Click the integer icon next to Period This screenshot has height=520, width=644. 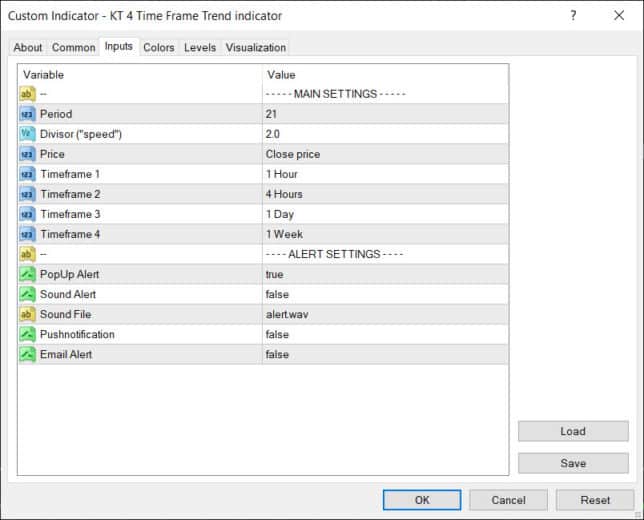click(27, 114)
